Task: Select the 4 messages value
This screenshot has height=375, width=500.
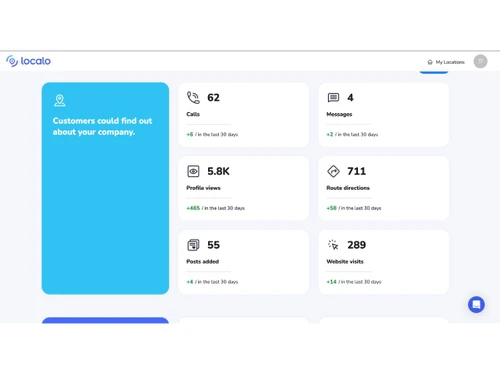Action: click(x=350, y=98)
